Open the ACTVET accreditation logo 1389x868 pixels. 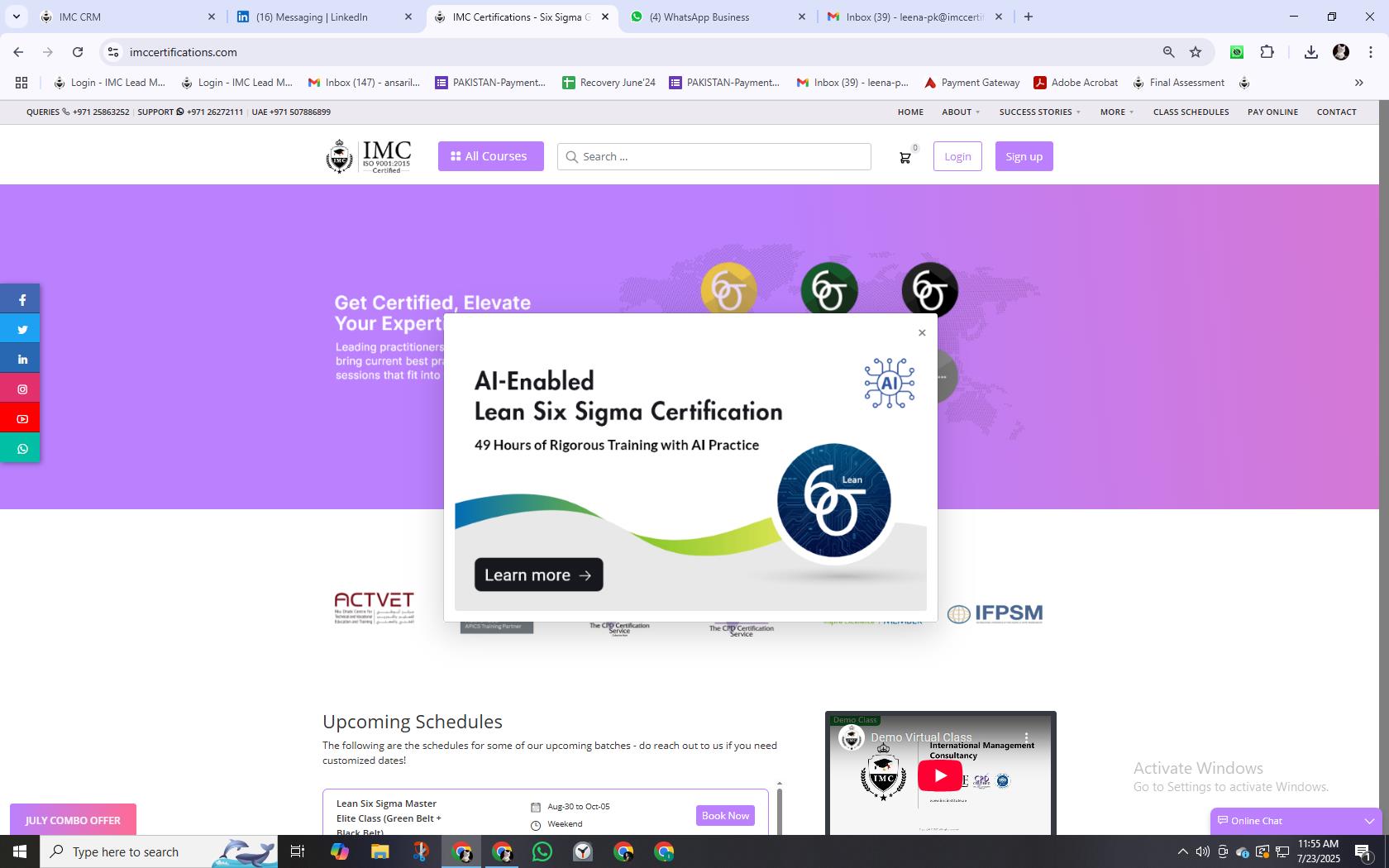(x=374, y=608)
